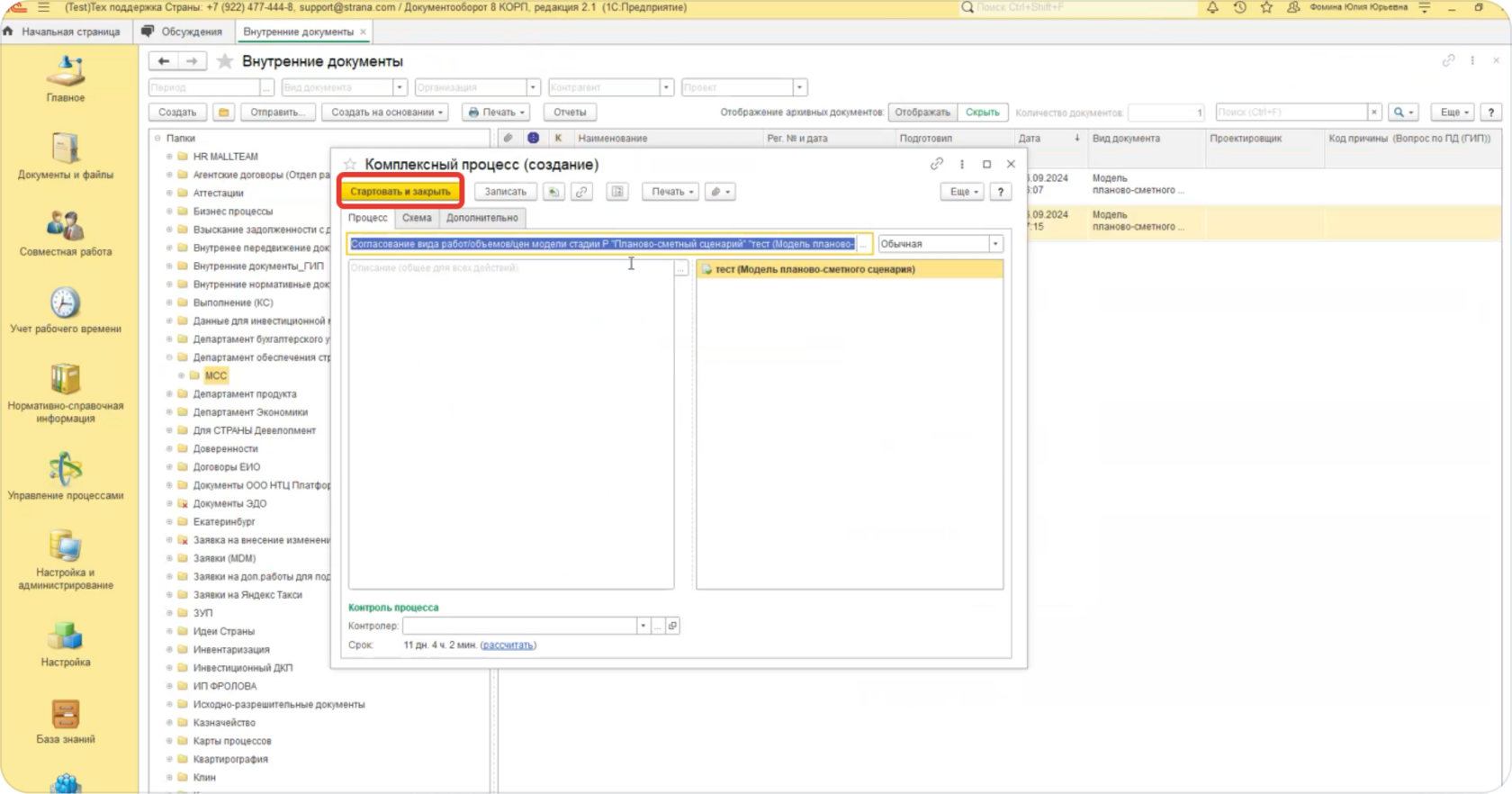Open the Печать dropdown in the dialog
The image size is (1512, 794).
tap(672, 192)
